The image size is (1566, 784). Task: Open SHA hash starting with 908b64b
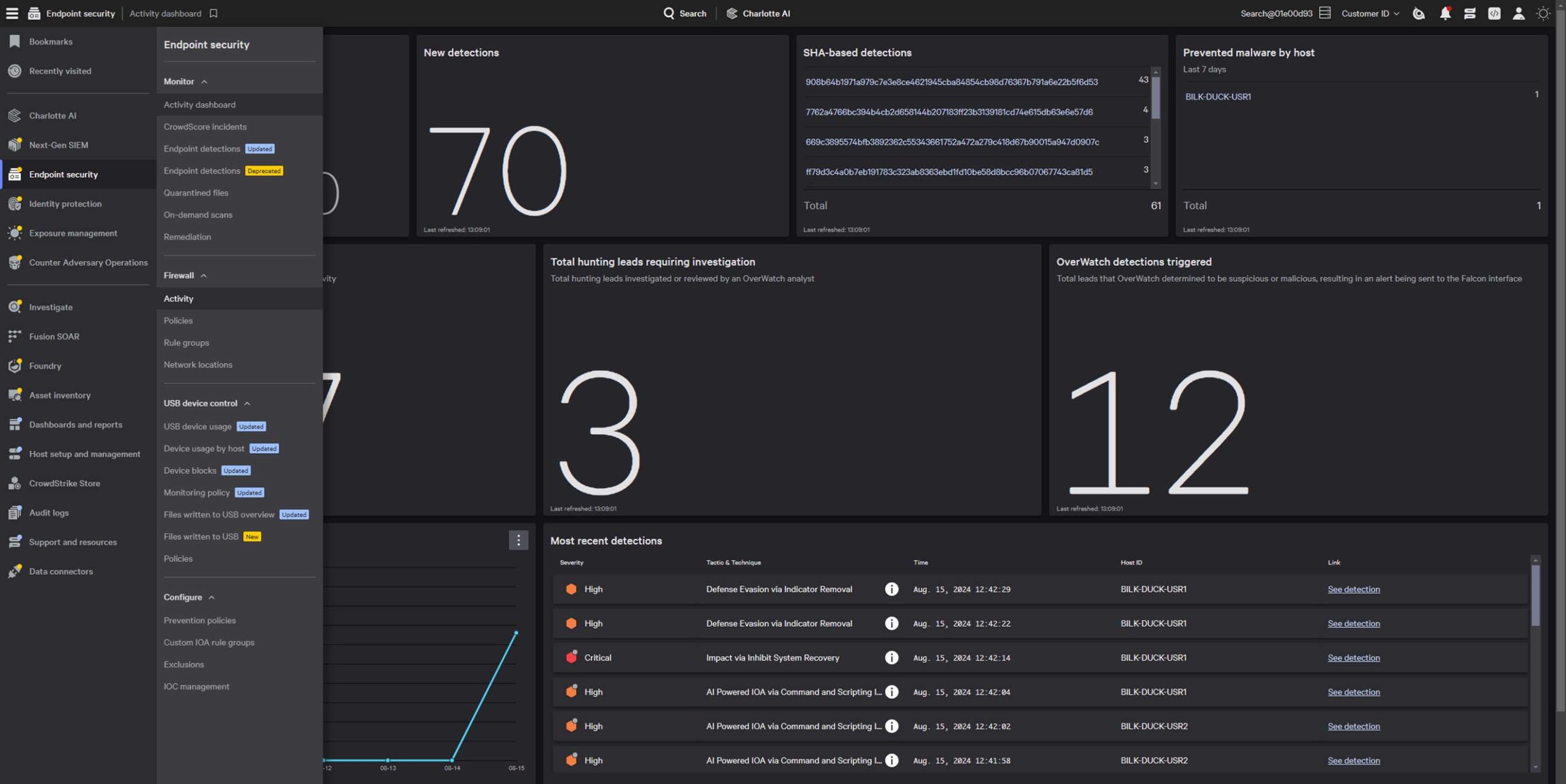point(951,81)
